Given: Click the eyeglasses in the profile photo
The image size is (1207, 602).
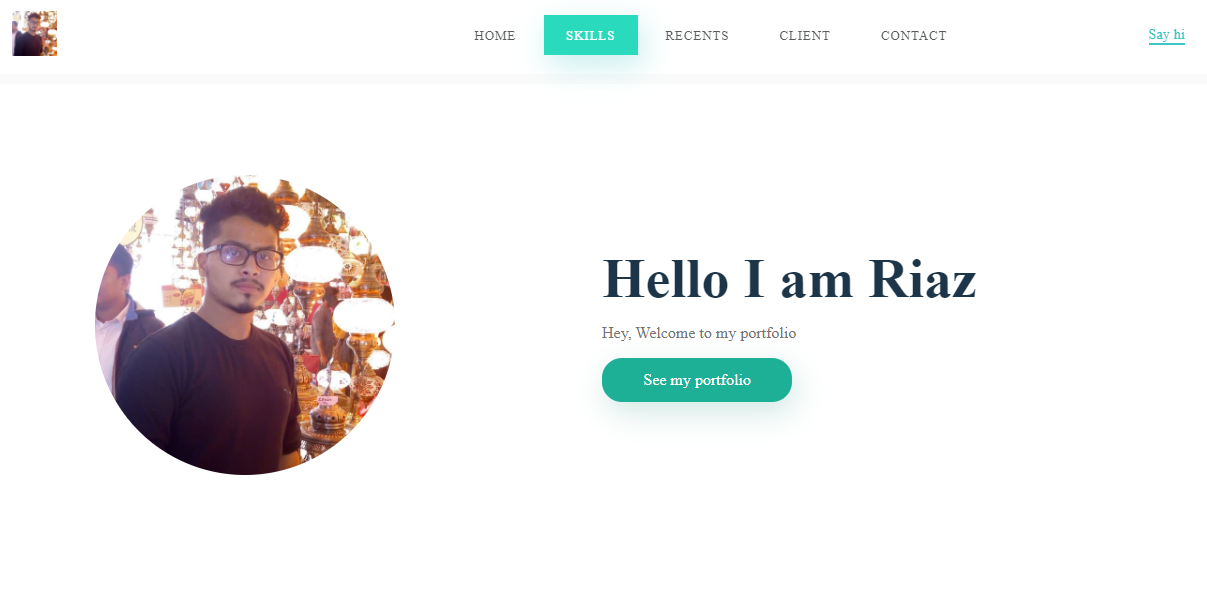Looking at the screenshot, I should (243, 256).
